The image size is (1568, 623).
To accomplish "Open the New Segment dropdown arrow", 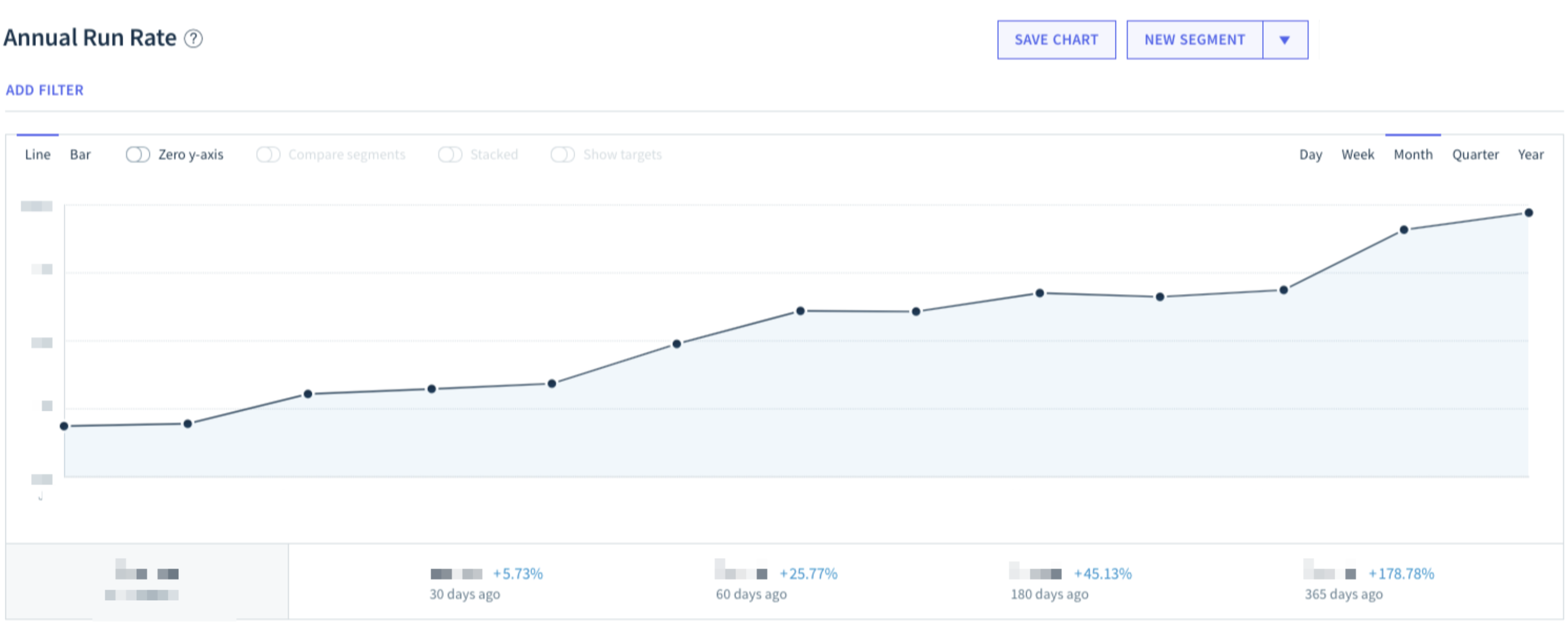I will click(1284, 40).
